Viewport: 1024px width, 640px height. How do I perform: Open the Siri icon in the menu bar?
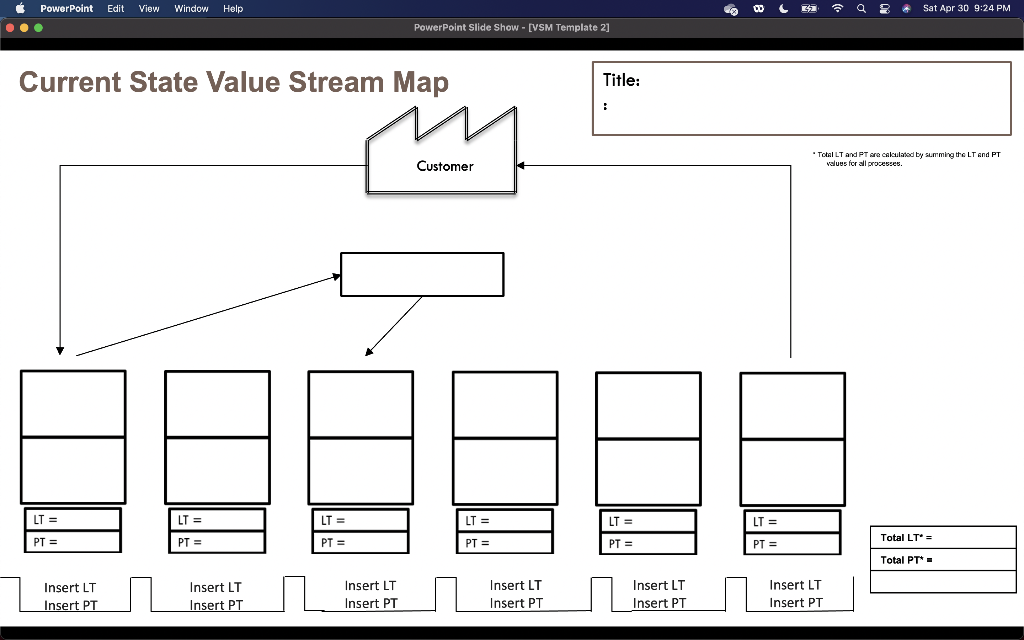906,9
